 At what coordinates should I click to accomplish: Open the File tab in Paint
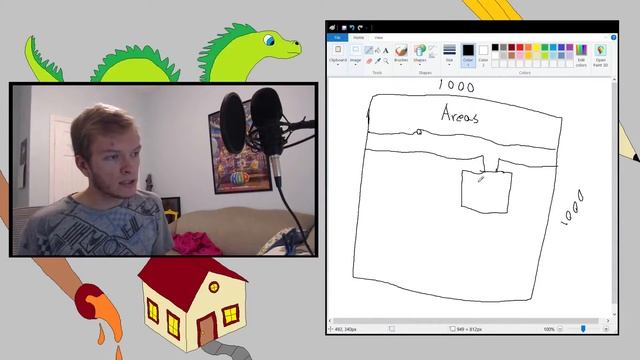click(337, 38)
